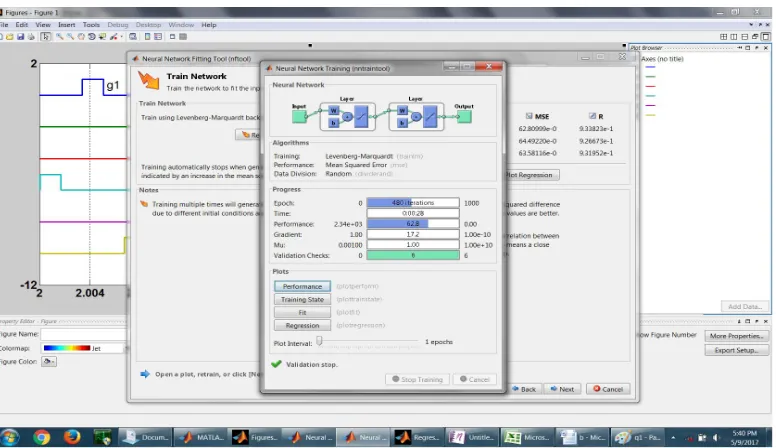Click the Performance progress bar showing 62.8
The width and height of the screenshot is (776, 448).
pyautogui.click(x=413, y=224)
